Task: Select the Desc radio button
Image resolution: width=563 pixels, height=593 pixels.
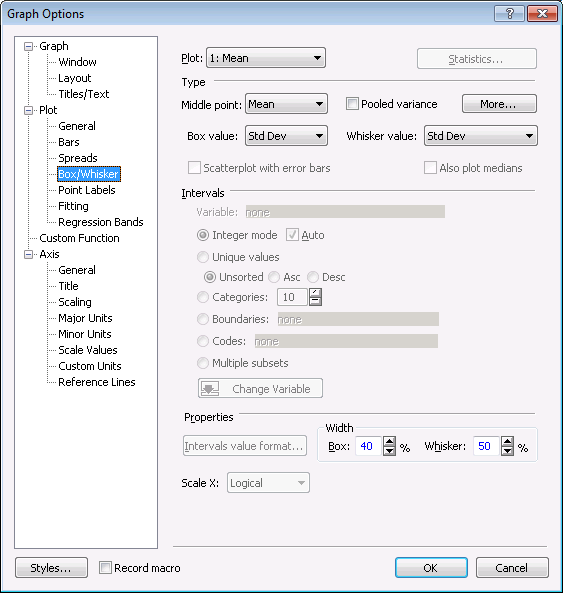Action: (313, 277)
